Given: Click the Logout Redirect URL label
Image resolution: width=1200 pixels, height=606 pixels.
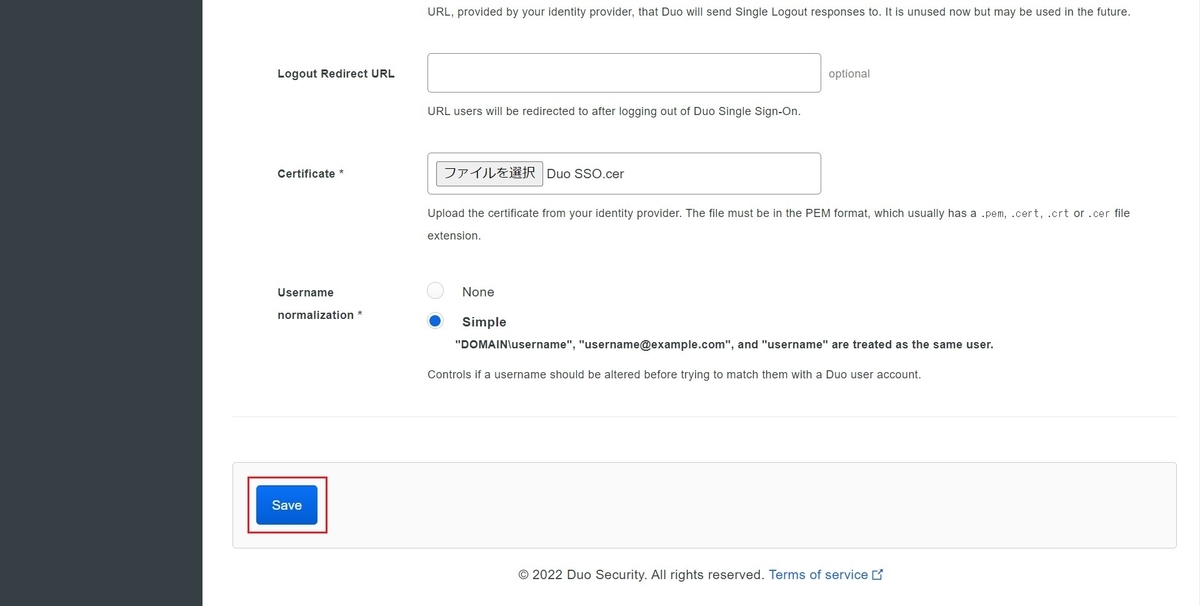Looking at the screenshot, I should pyautogui.click(x=336, y=74).
